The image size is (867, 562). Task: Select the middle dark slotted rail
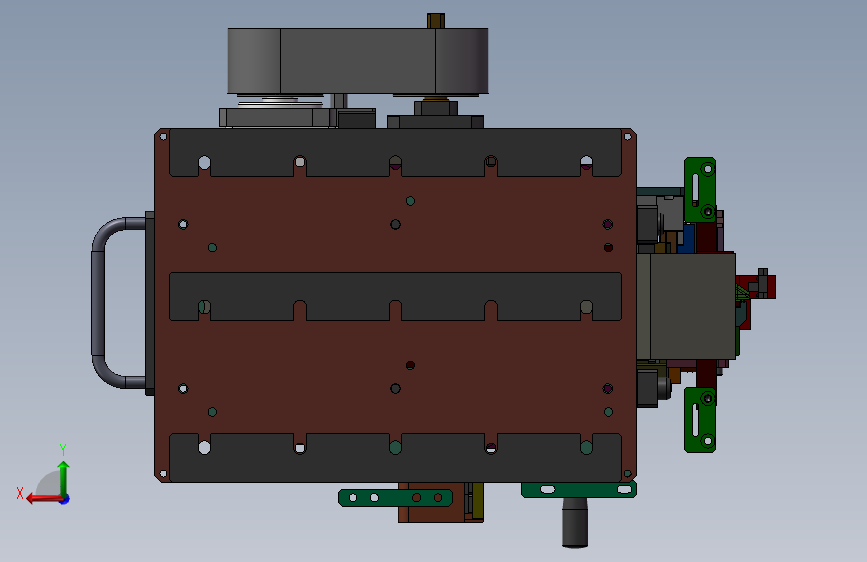pos(395,288)
